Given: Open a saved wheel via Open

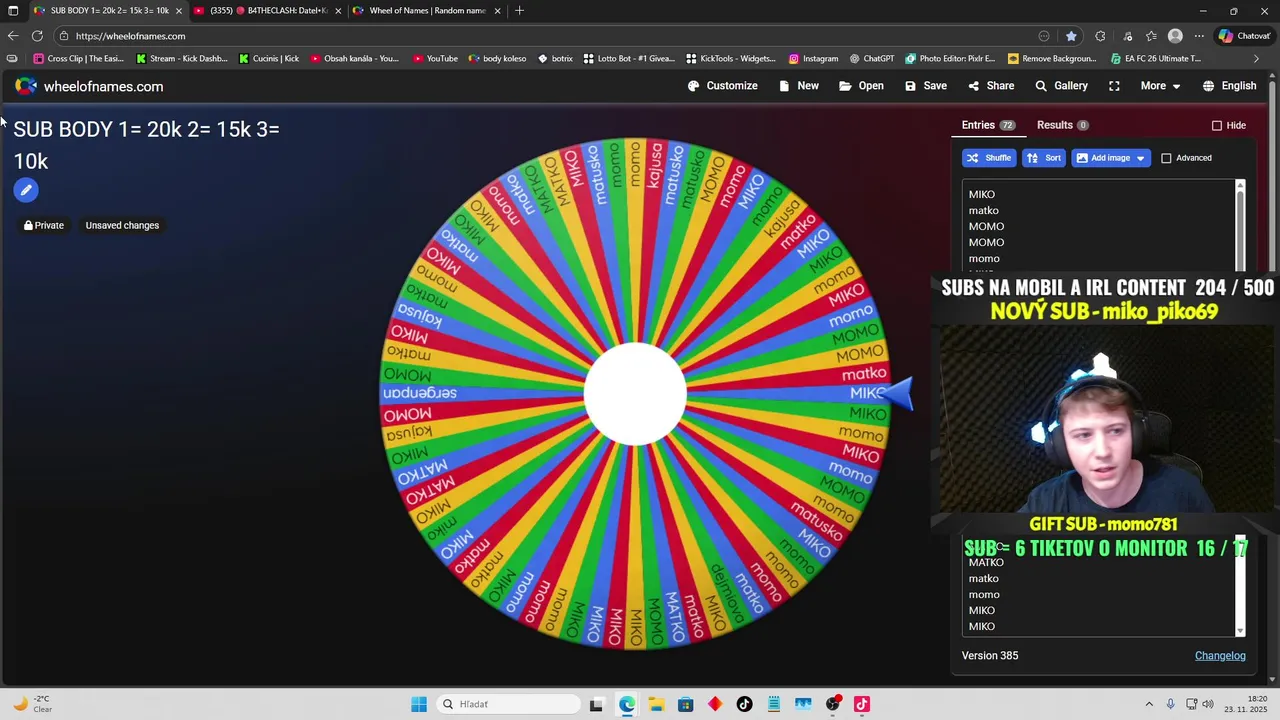Looking at the screenshot, I should 861,86.
